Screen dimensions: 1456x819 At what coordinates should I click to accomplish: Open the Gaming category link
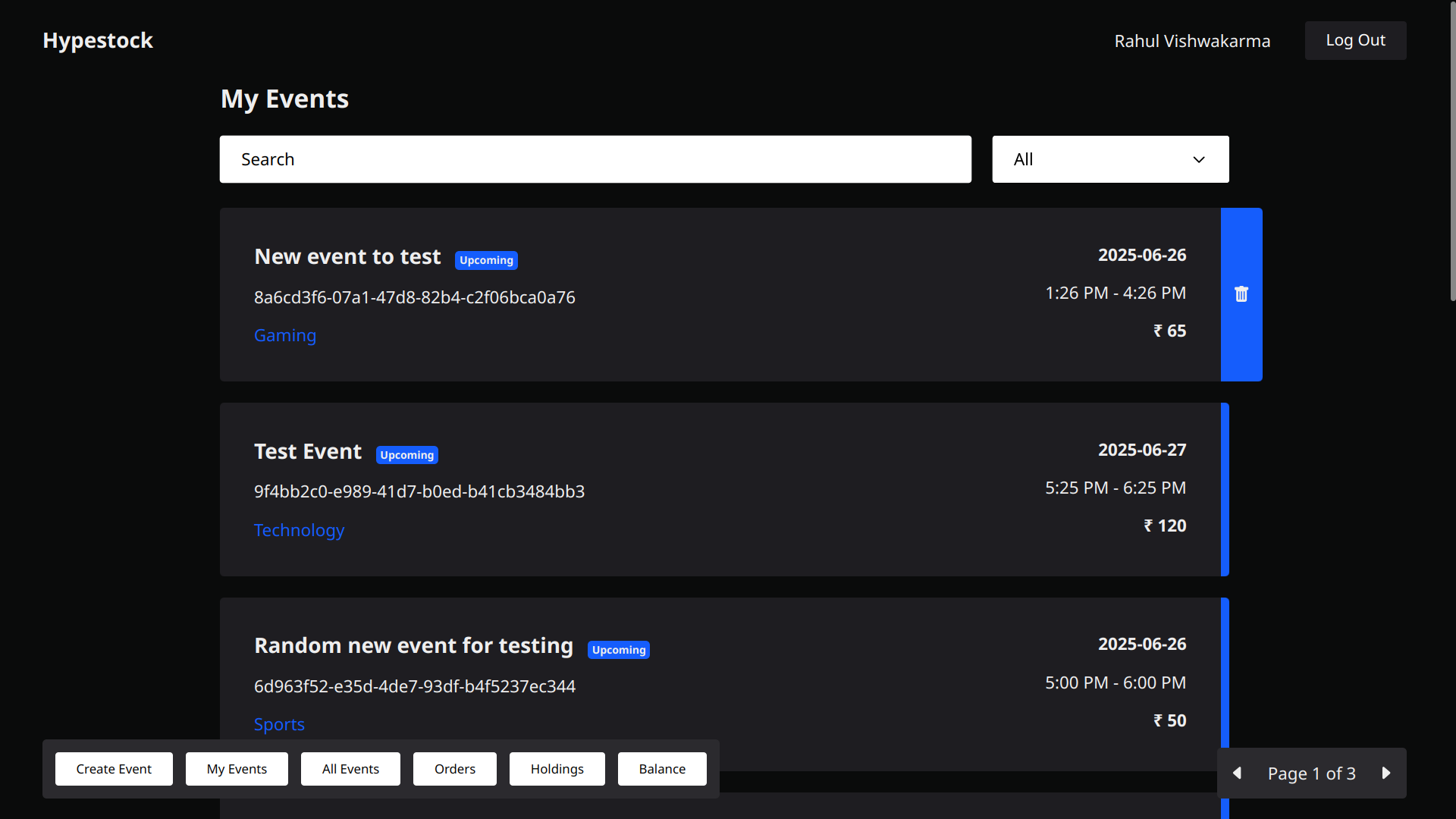[x=284, y=336]
